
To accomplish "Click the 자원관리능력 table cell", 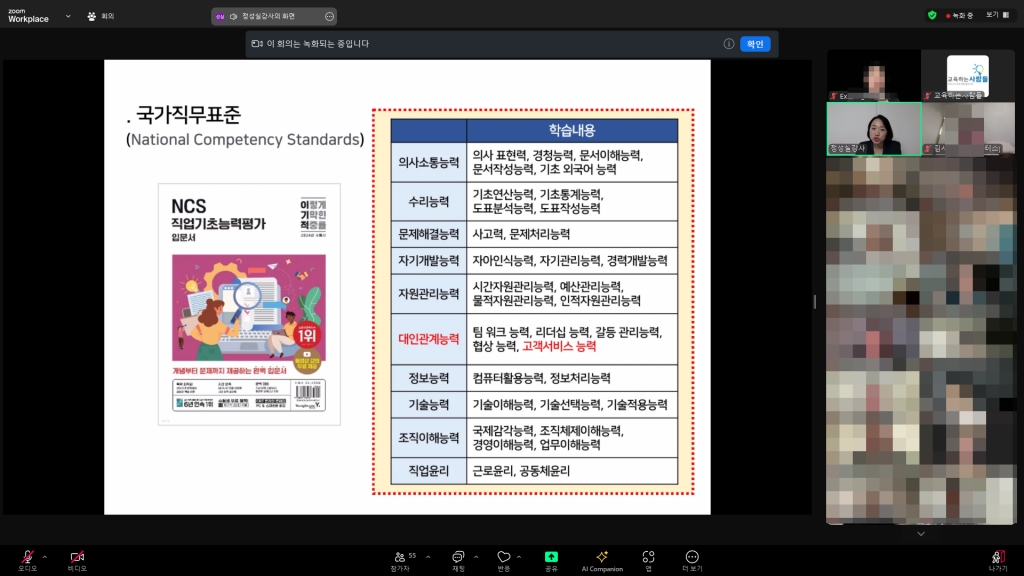I will click(428, 294).
